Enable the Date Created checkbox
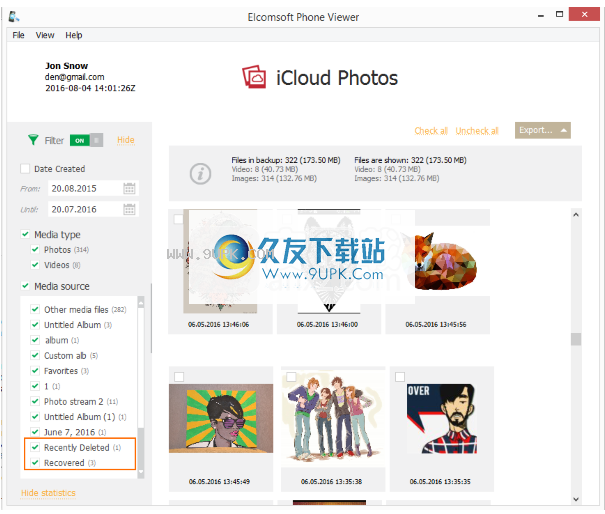The image size is (605, 514). pyautogui.click(x=25, y=169)
